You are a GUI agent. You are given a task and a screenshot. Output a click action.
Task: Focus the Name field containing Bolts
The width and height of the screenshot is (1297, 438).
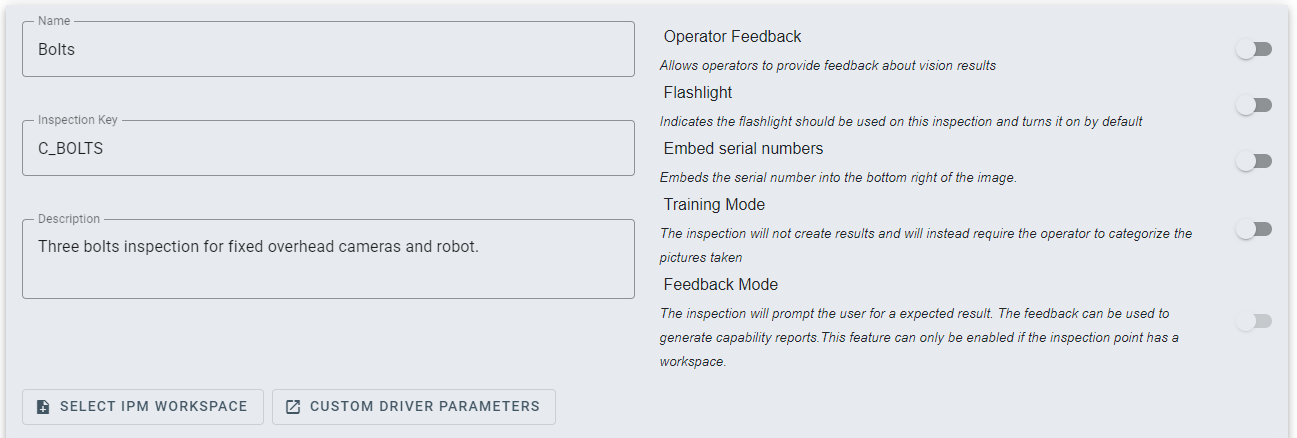[328, 49]
